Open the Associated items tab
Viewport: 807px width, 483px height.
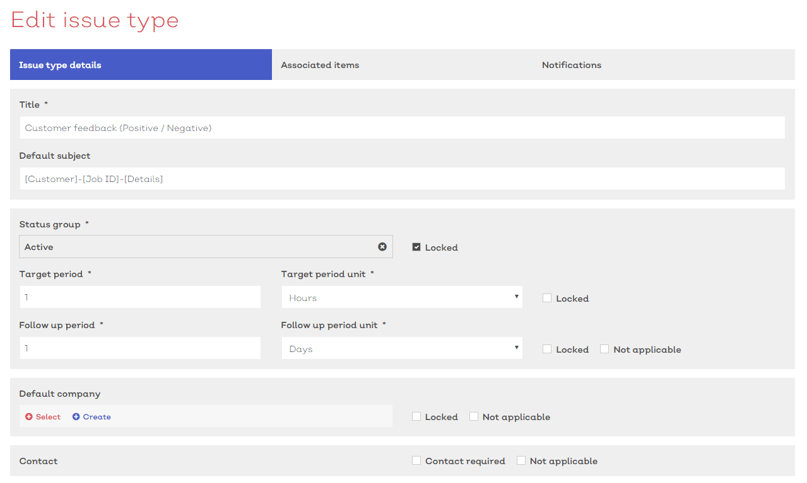click(402, 64)
